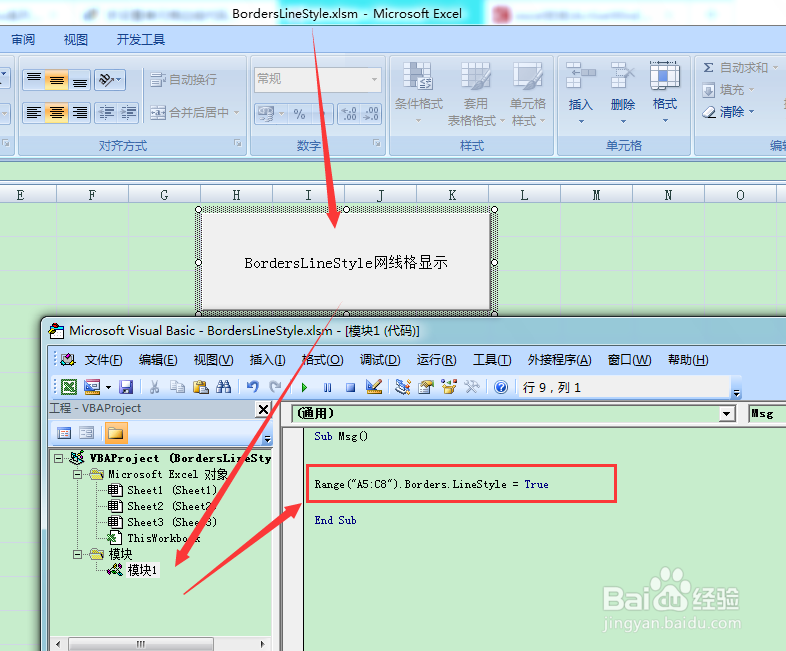Viewport: 786px width, 651px height.
Task: Collapse the VBAProject root node
Action: [59, 458]
